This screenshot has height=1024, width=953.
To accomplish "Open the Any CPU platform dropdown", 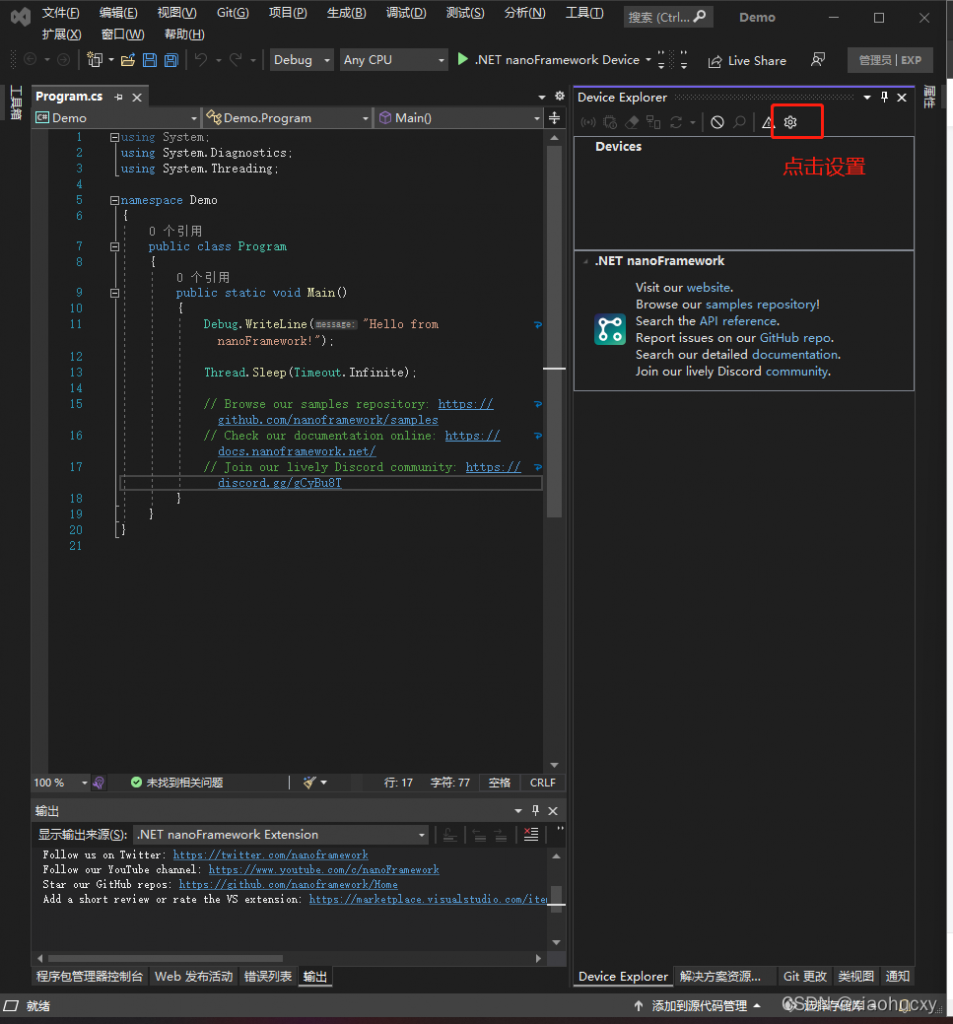I will [x=393, y=60].
